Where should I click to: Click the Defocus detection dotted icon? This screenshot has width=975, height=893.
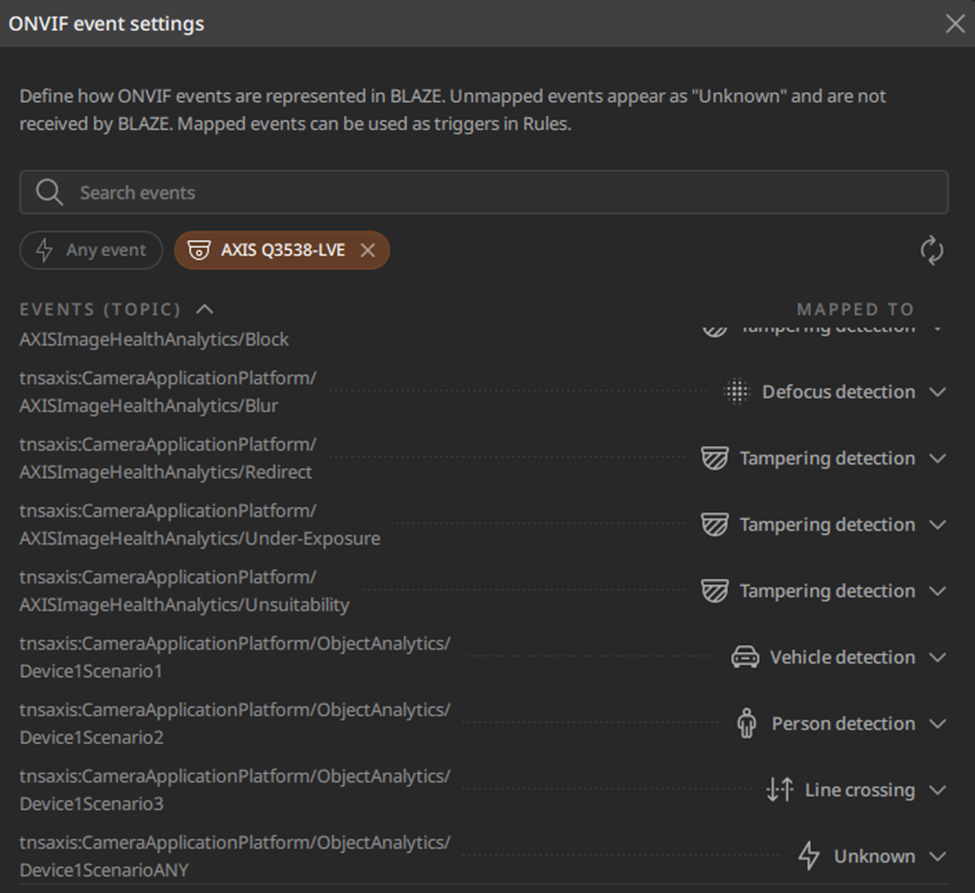(x=737, y=392)
